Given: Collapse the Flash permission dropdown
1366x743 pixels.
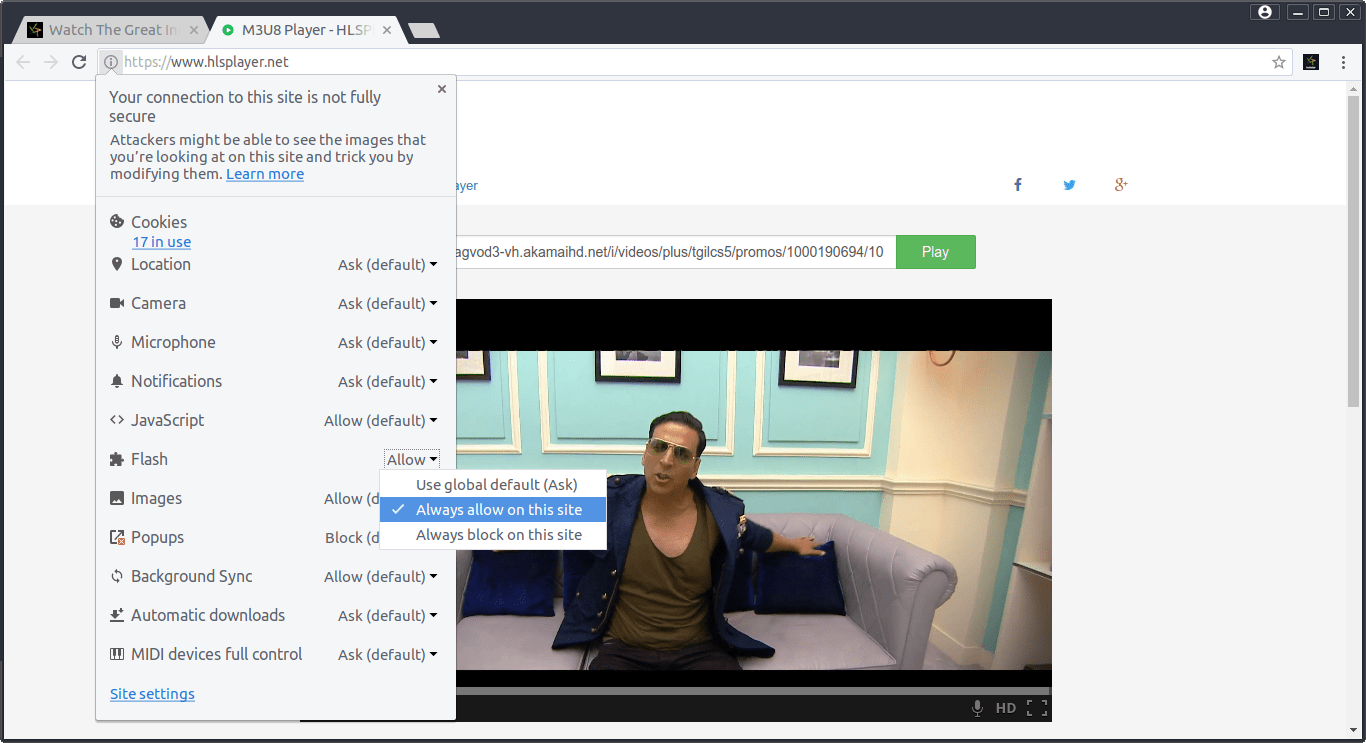Looking at the screenshot, I should [412, 459].
